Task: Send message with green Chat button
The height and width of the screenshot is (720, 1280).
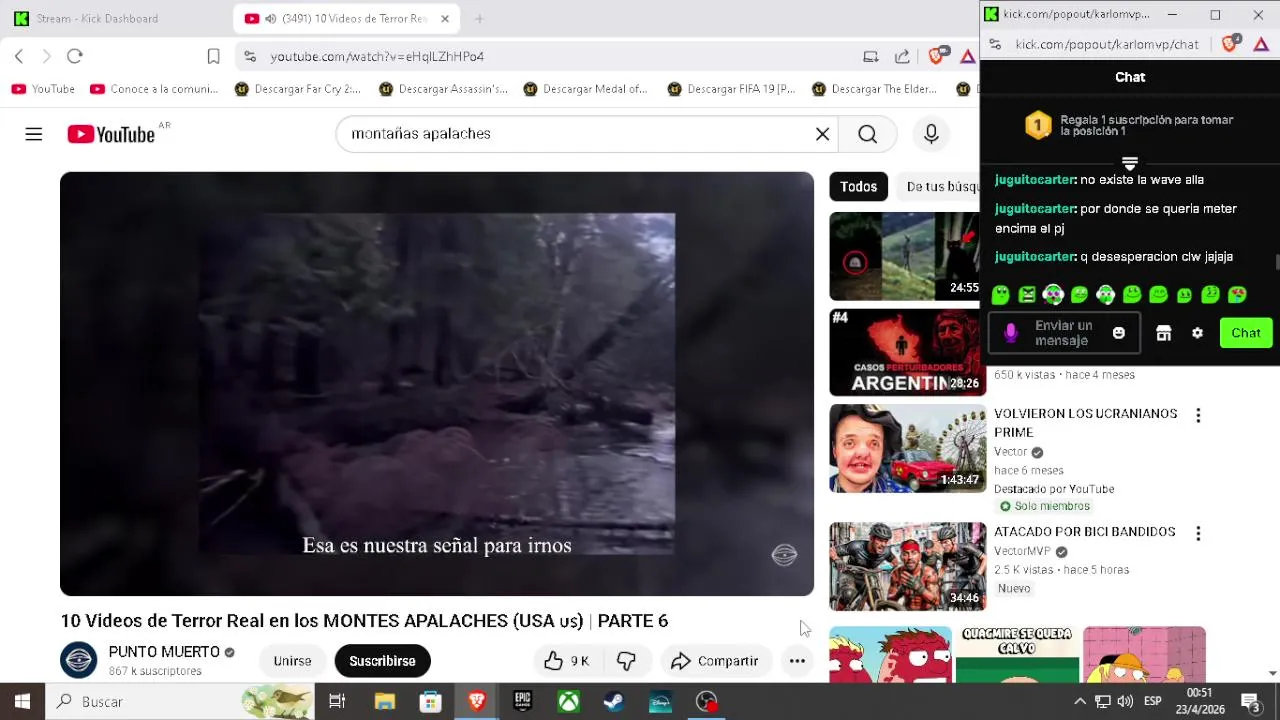Action: (x=1246, y=333)
